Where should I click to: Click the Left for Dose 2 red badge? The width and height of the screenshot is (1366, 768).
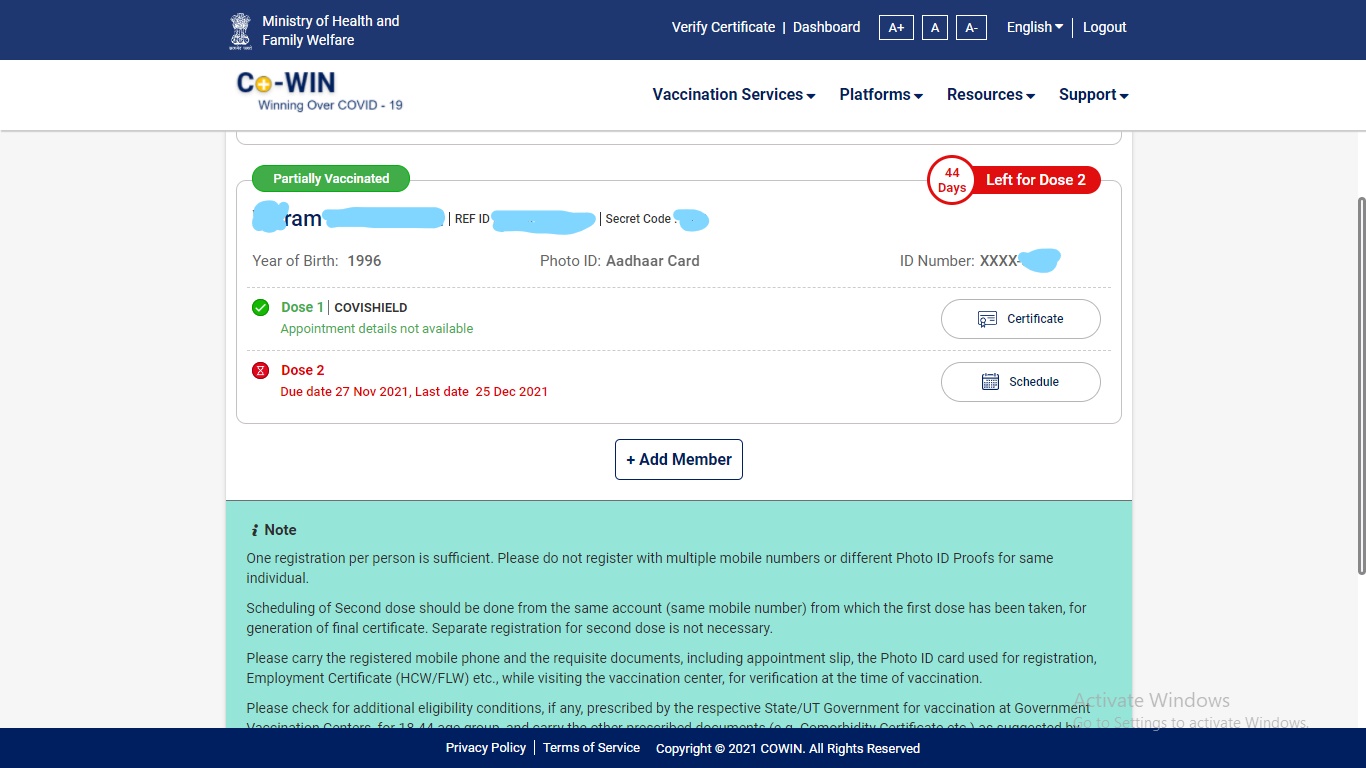pyautogui.click(x=1035, y=180)
